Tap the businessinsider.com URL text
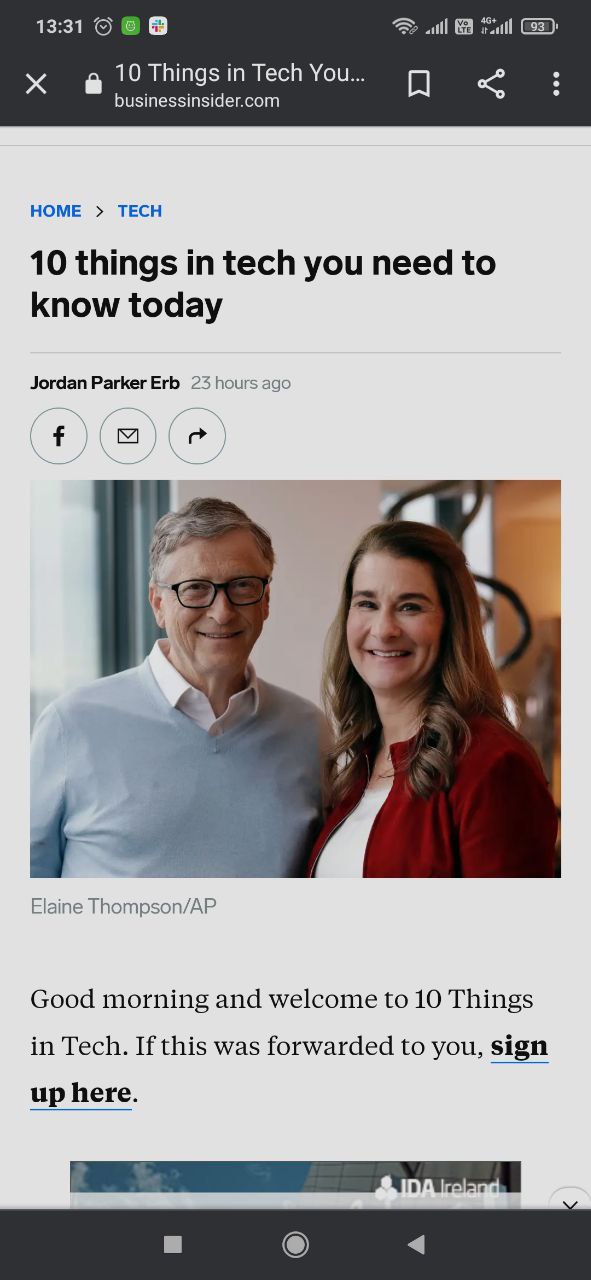Viewport: 591px width, 1280px height. [x=197, y=101]
